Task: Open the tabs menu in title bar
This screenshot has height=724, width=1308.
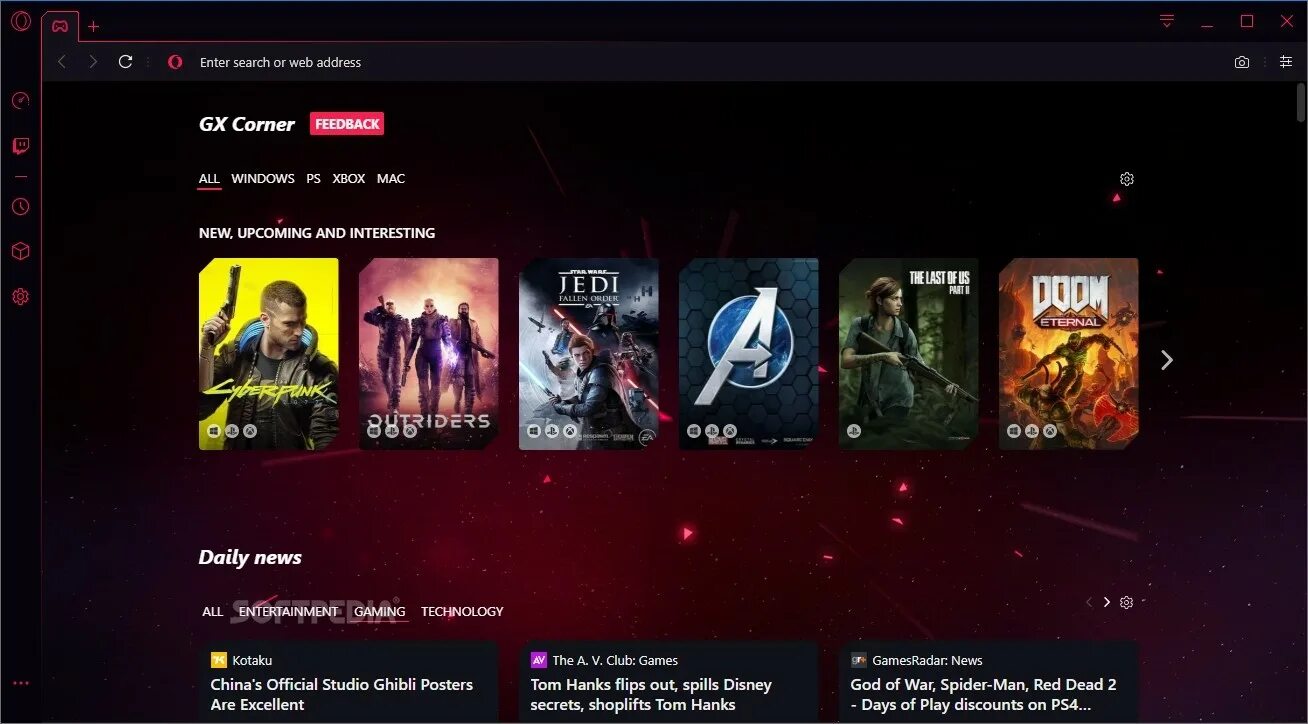Action: [x=1167, y=21]
